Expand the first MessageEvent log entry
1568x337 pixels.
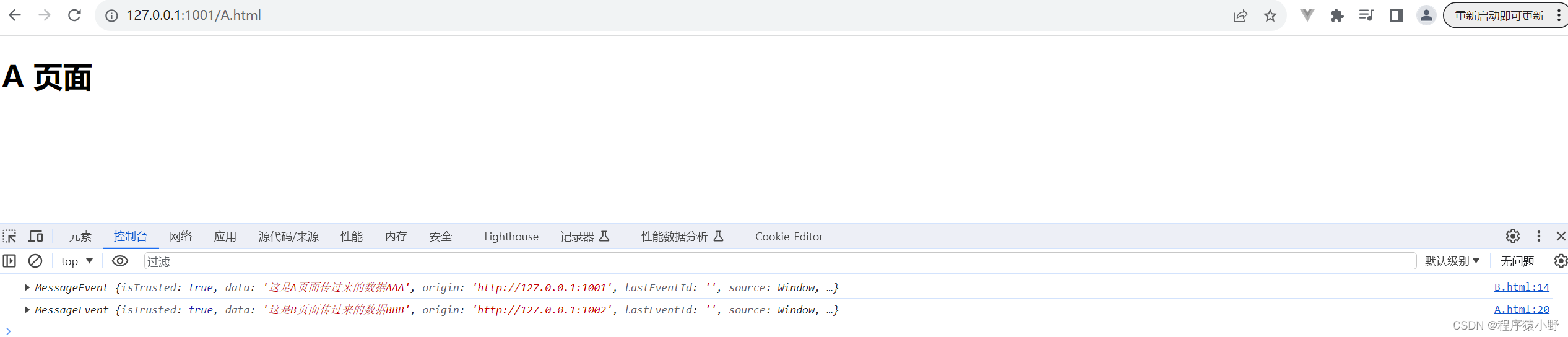[x=27, y=287]
